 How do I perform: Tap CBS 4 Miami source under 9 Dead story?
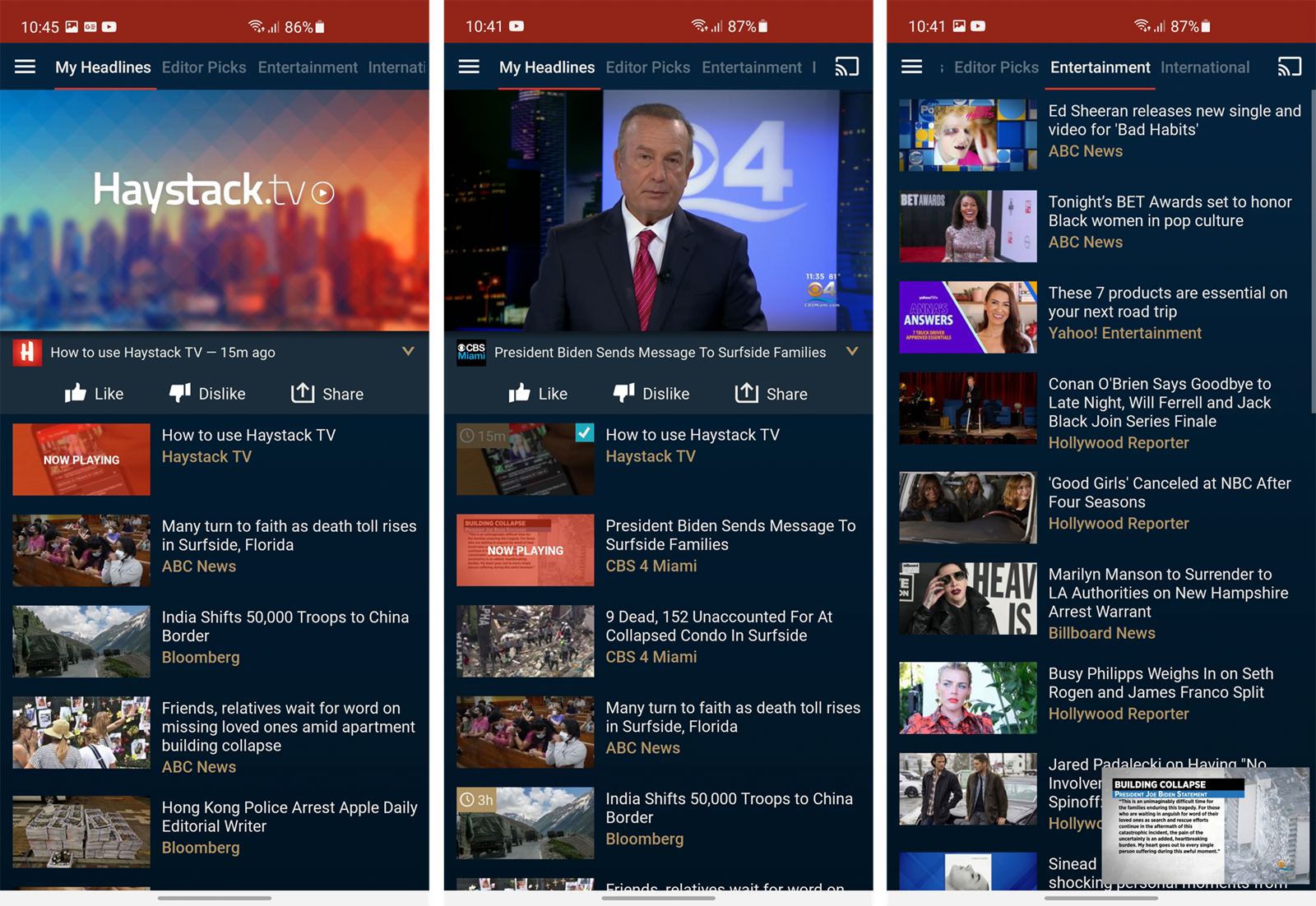click(x=651, y=657)
